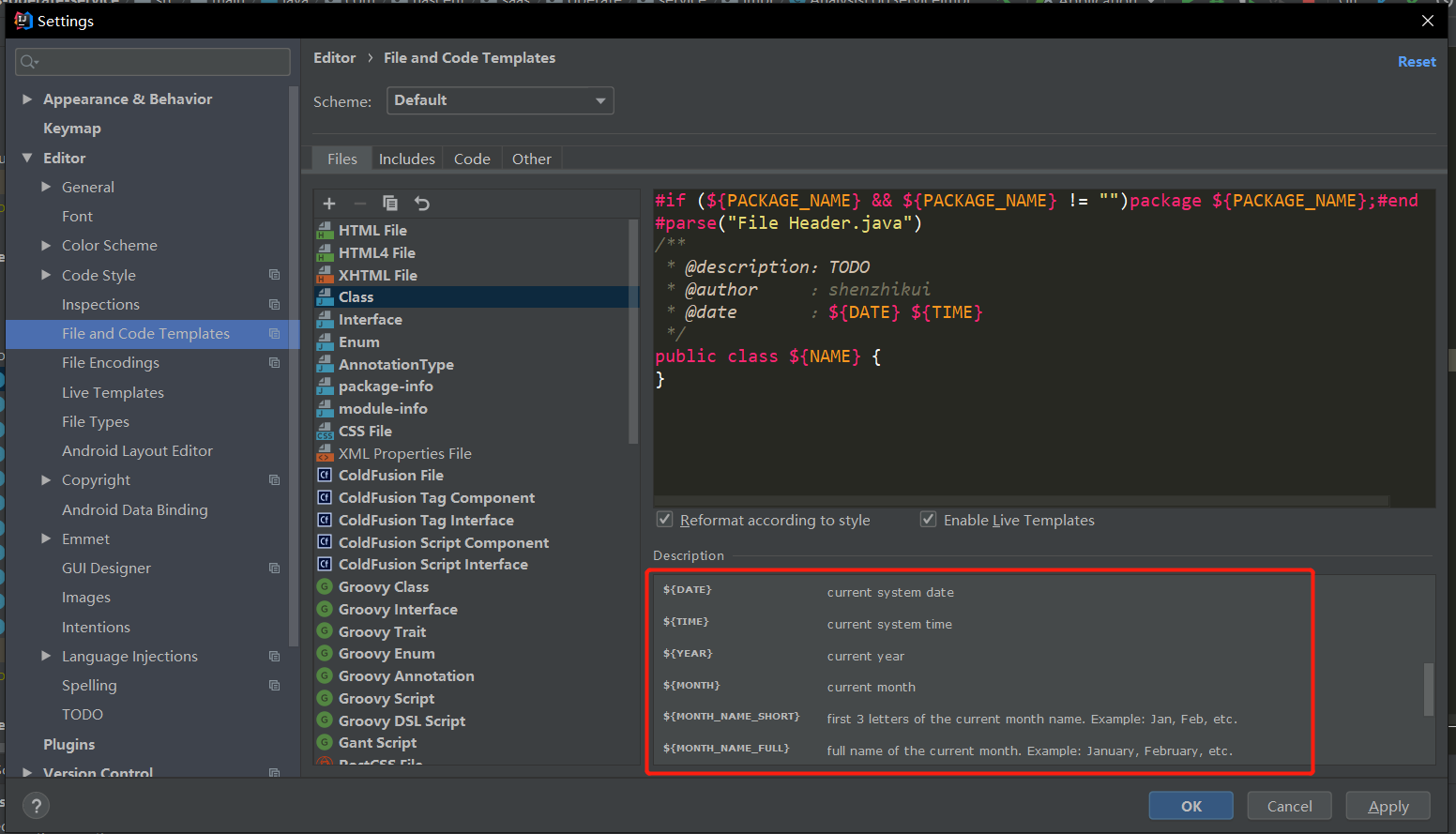Focus the settings search field
The image size is (1456, 834).
pos(153,62)
